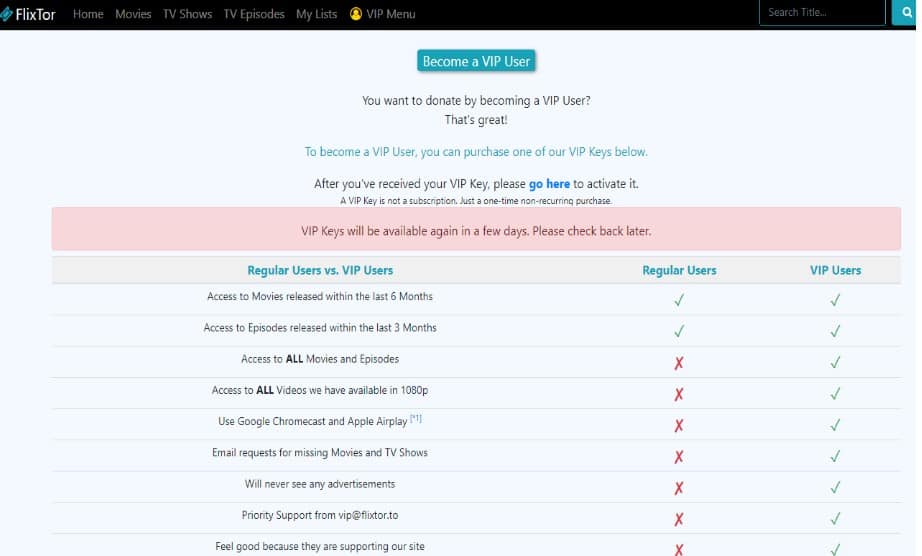Click 'A VIP Key is not a subscription' note
Viewport: 922px width, 556px height.
476,201
